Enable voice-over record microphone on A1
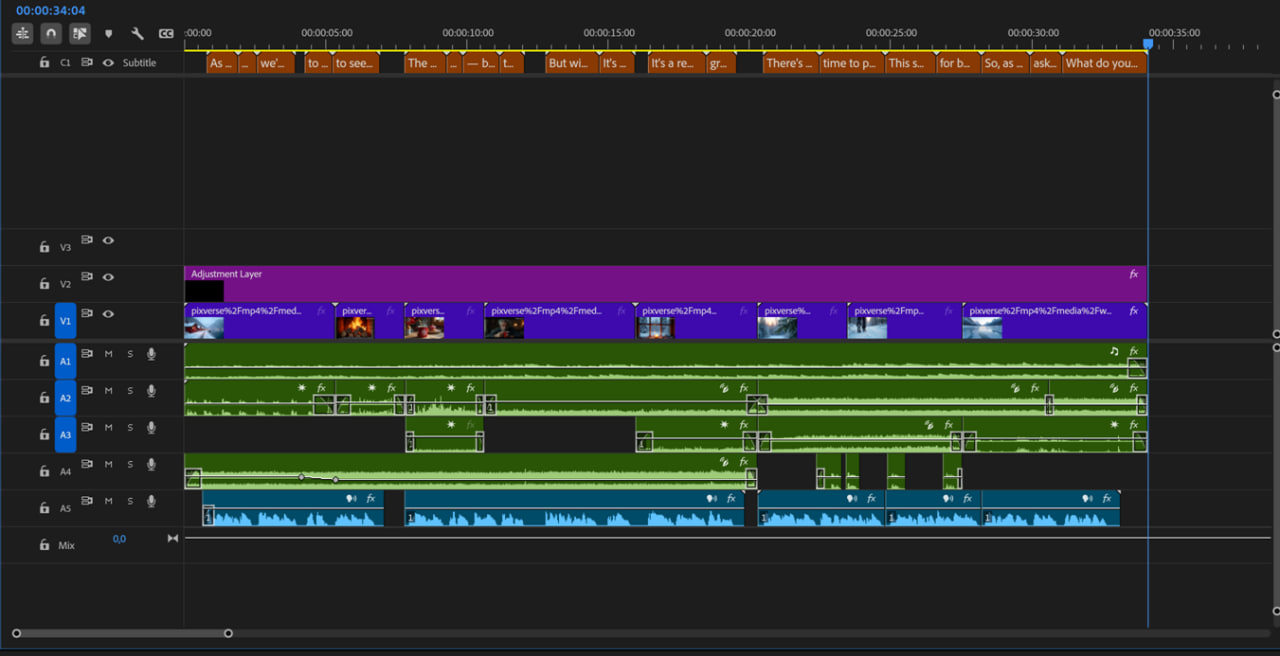 [151, 354]
